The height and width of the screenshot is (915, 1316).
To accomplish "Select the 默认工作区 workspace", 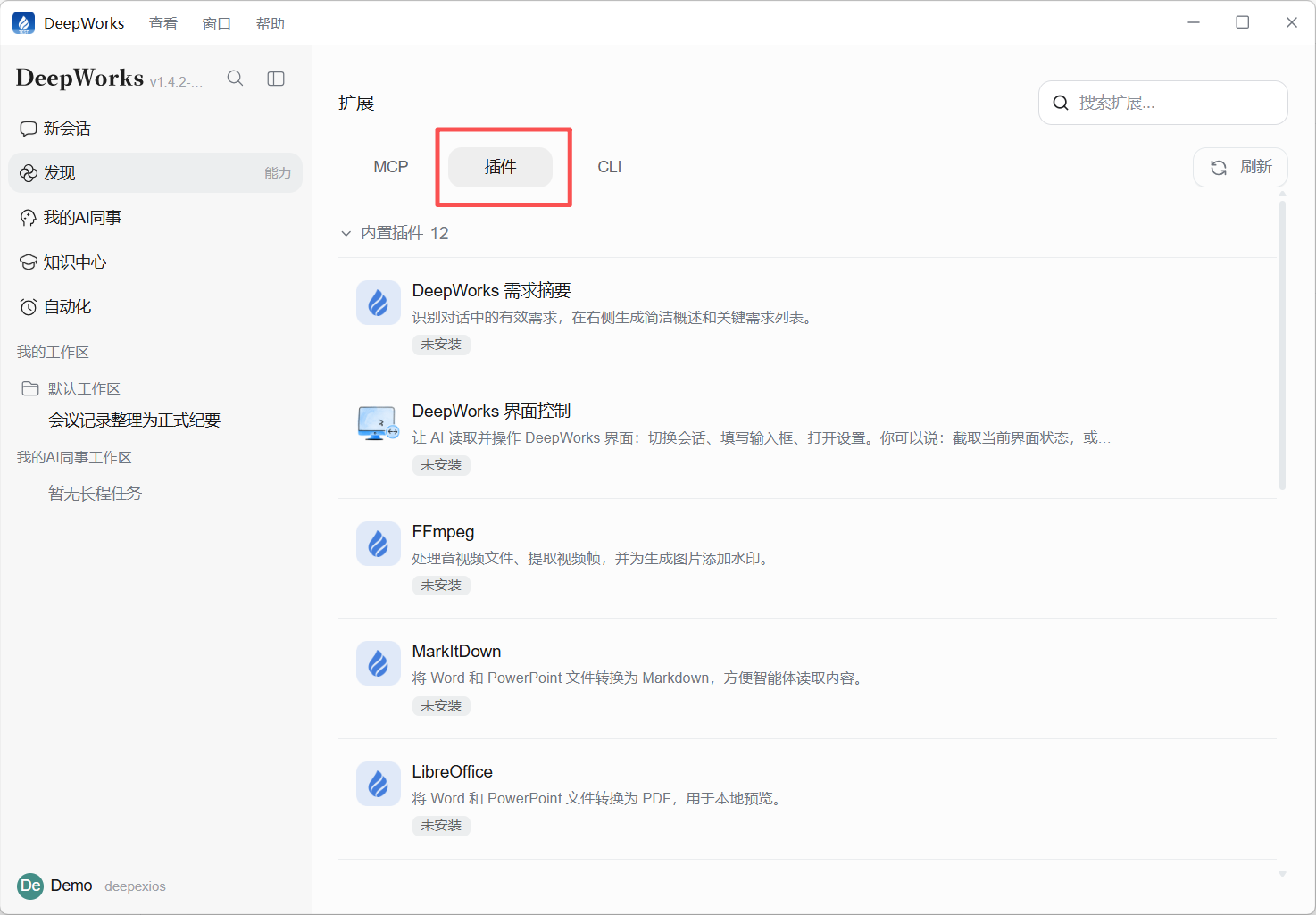I will click(84, 388).
